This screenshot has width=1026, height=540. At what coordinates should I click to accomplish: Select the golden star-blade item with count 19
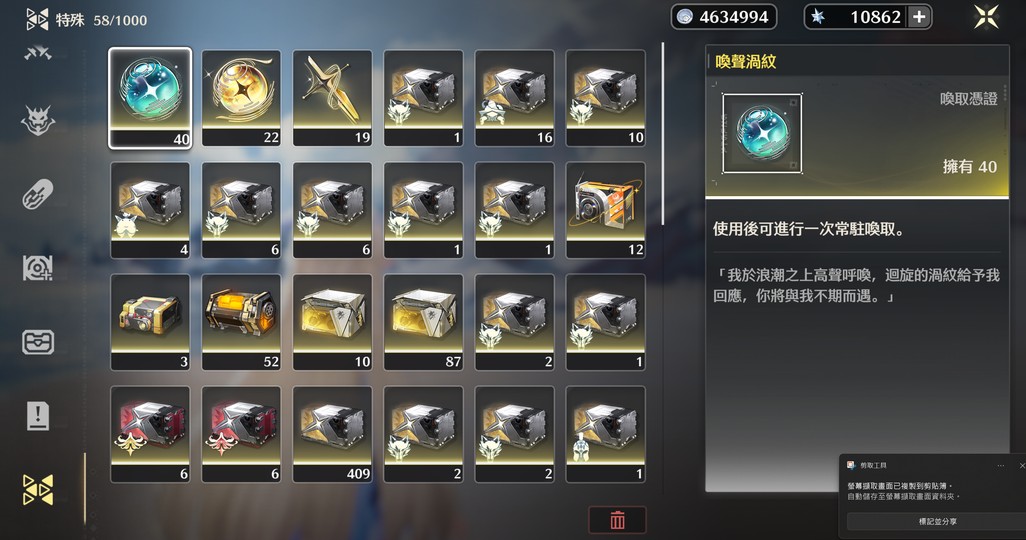[x=332, y=98]
